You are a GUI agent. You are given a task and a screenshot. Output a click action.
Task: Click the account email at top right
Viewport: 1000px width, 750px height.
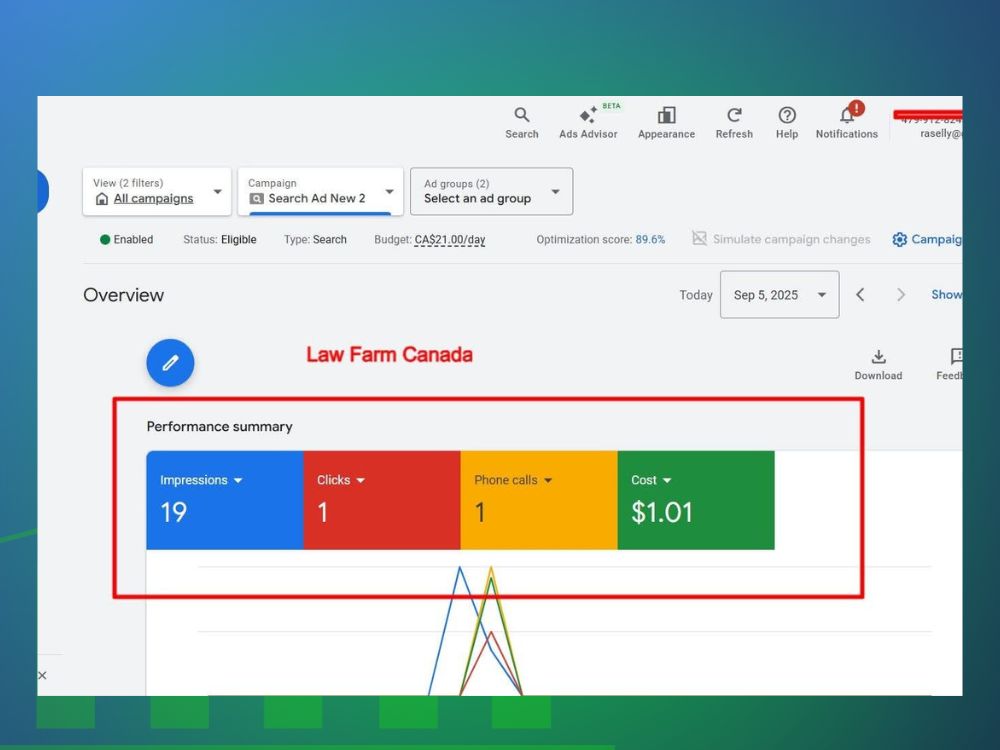click(941, 133)
